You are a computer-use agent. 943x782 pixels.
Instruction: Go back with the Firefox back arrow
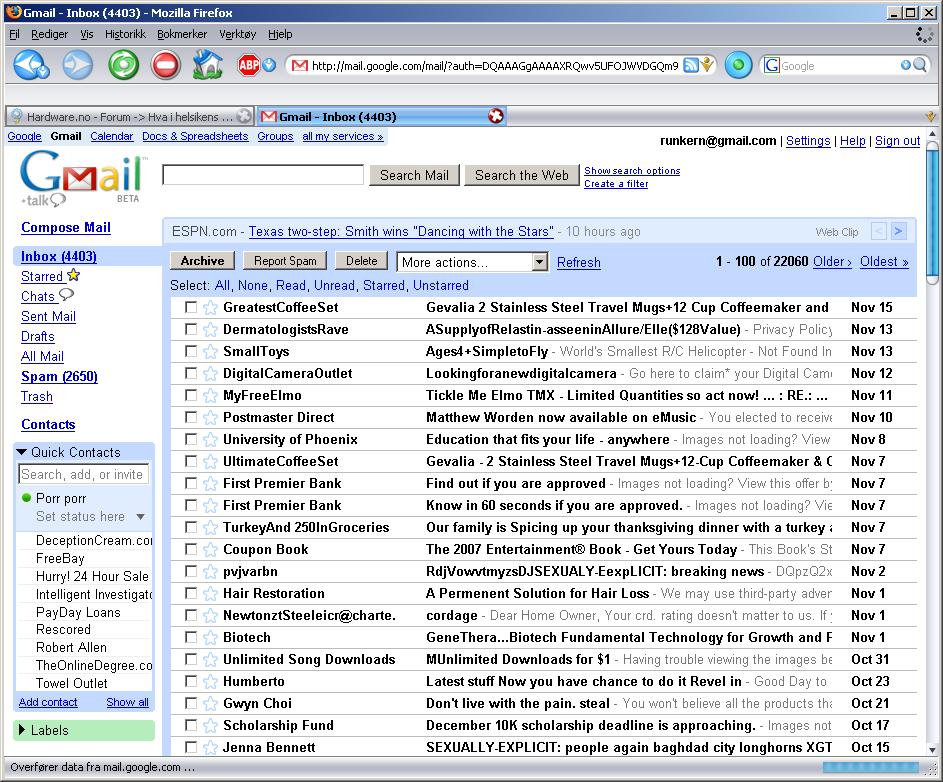pos(31,65)
